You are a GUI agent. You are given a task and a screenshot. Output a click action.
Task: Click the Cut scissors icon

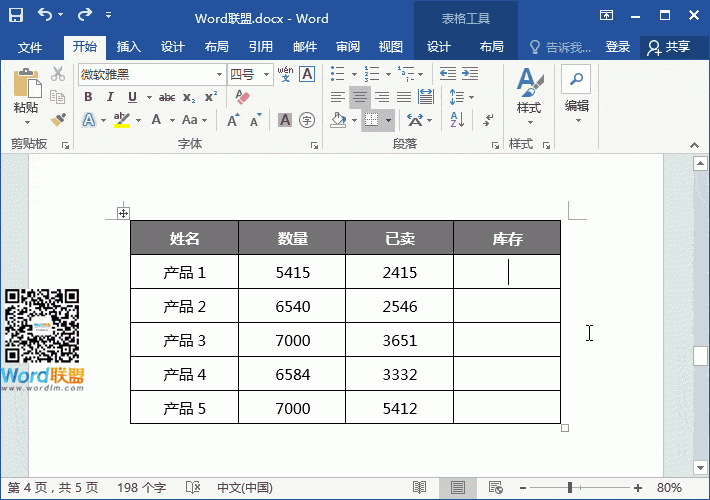pos(58,74)
